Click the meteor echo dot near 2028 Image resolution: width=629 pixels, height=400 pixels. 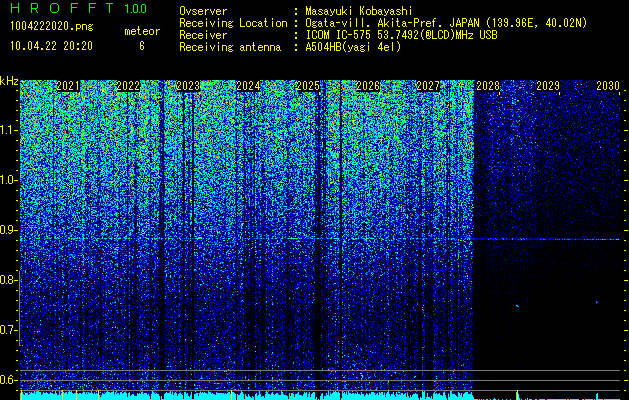point(517,306)
